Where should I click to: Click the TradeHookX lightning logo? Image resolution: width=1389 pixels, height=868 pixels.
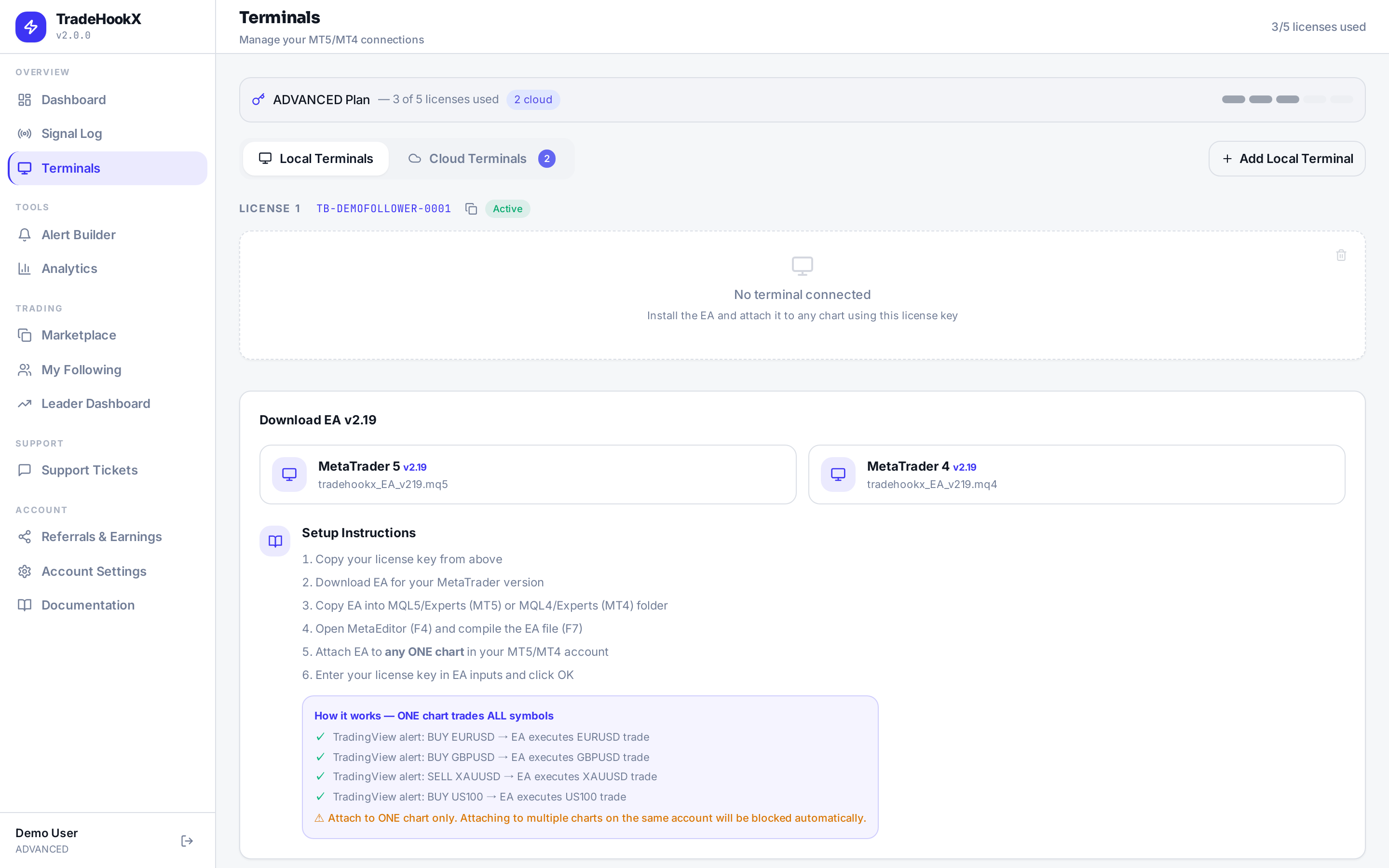(x=31, y=27)
